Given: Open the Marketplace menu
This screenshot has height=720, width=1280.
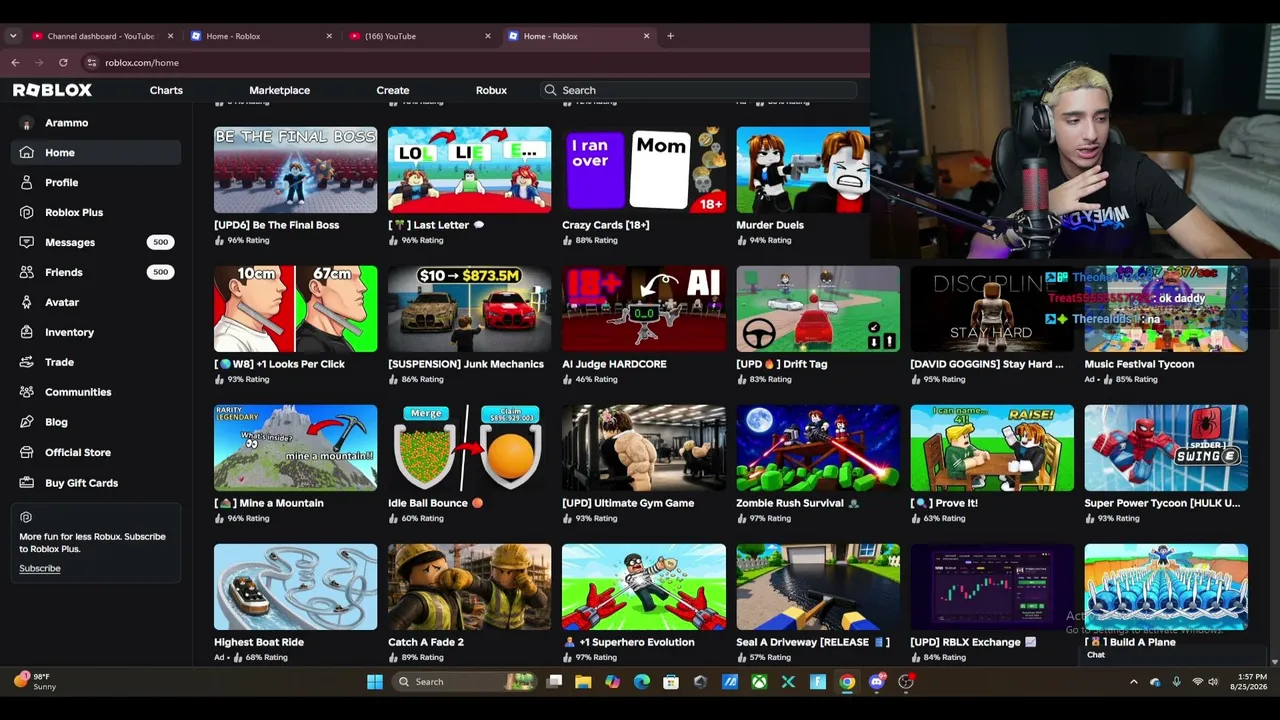Looking at the screenshot, I should [279, 90].
